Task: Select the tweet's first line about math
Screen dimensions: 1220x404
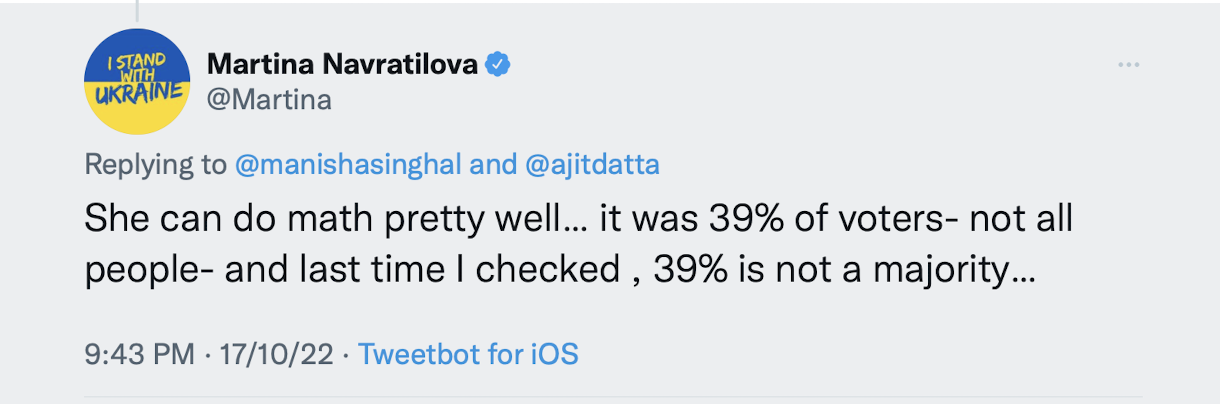Action: coord(578,220)
